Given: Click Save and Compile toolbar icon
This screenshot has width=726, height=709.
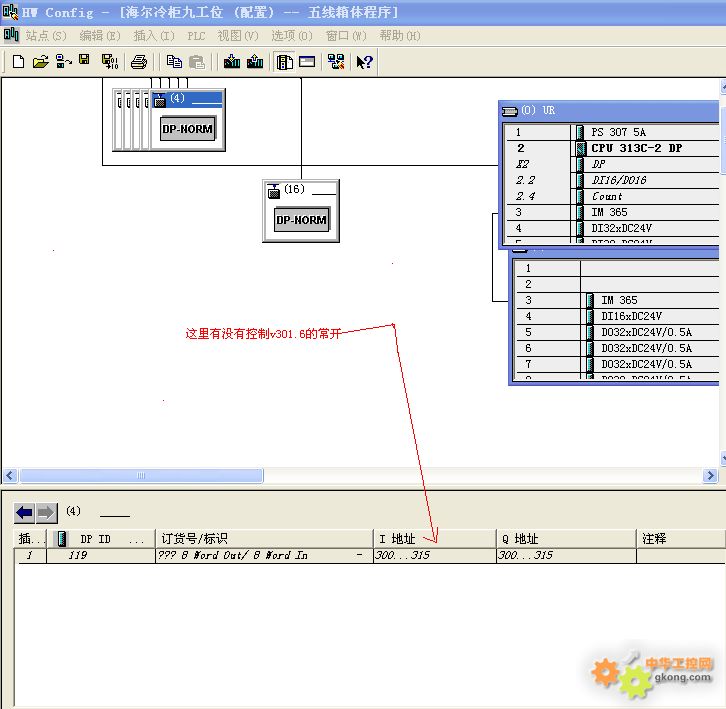Looking at the screenshot, I should 110,61.
